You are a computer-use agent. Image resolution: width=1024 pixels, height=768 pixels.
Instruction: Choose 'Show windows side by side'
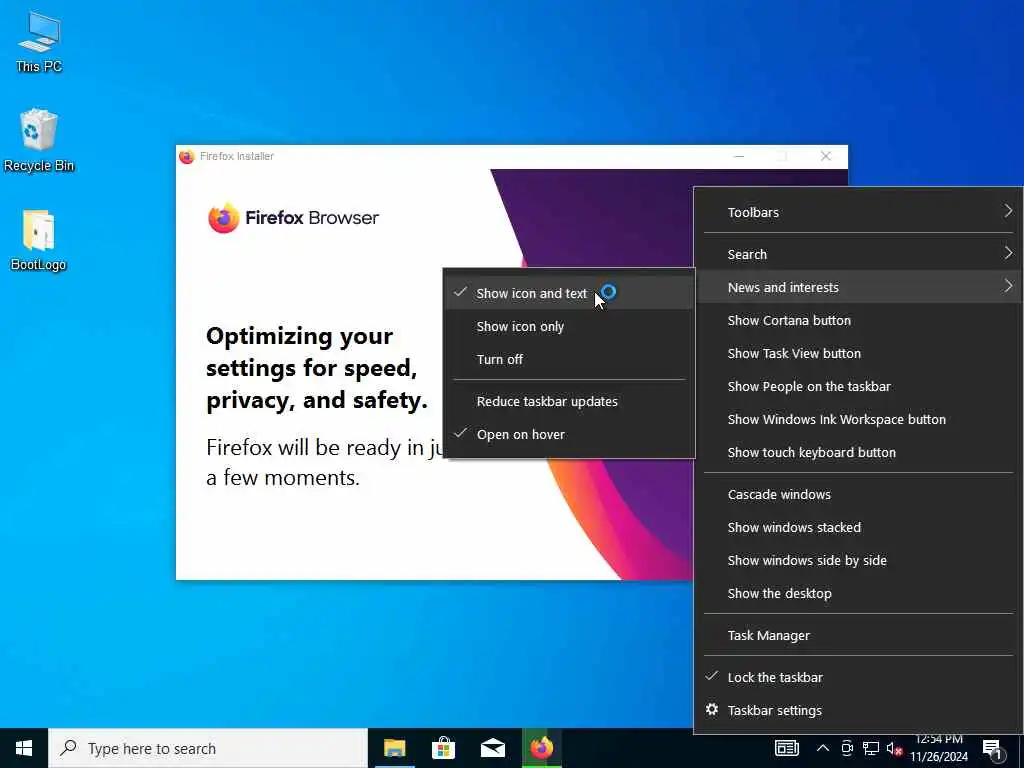pyautogui.click(x=857, y=560)
